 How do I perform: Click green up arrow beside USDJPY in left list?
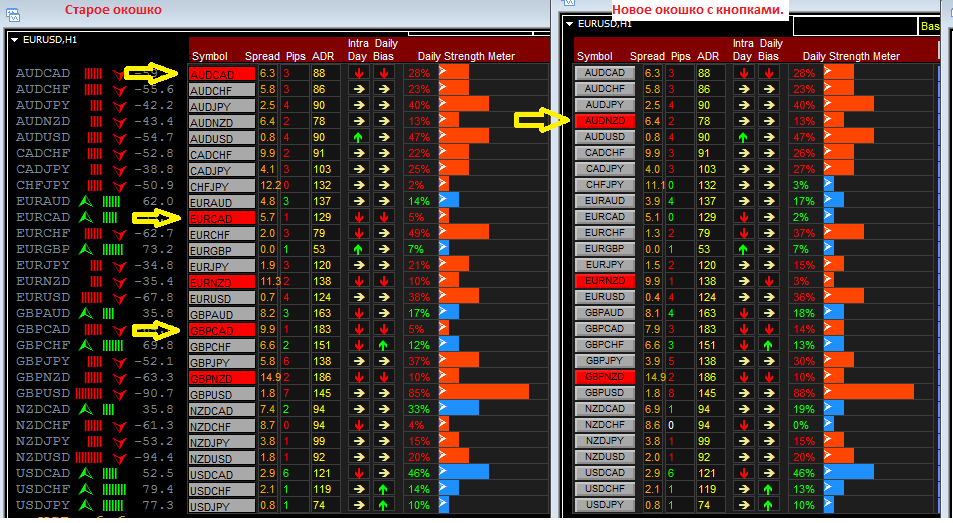pos(86,505)
